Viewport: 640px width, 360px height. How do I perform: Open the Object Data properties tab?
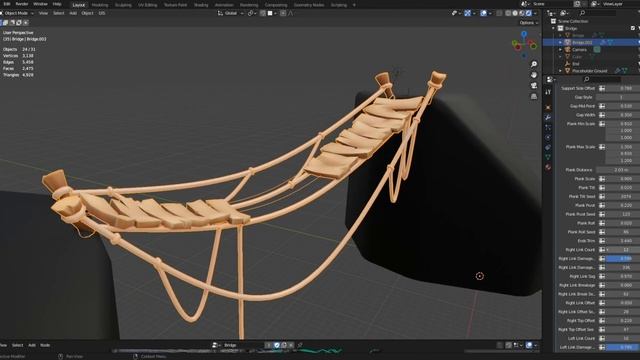pos(548,157)
